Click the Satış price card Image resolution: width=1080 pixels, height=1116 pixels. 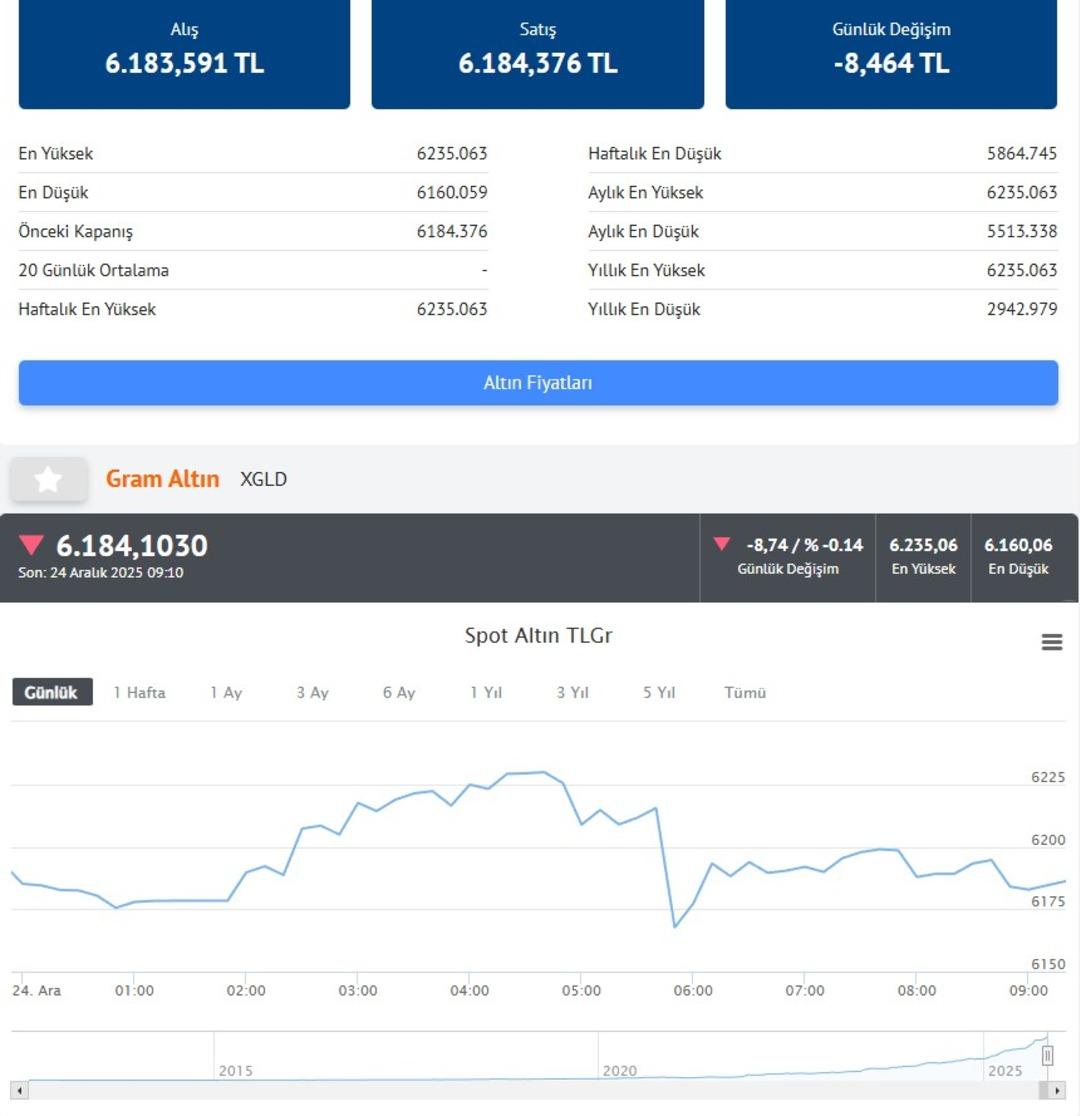pyautogui.click(x=538, y=52)
